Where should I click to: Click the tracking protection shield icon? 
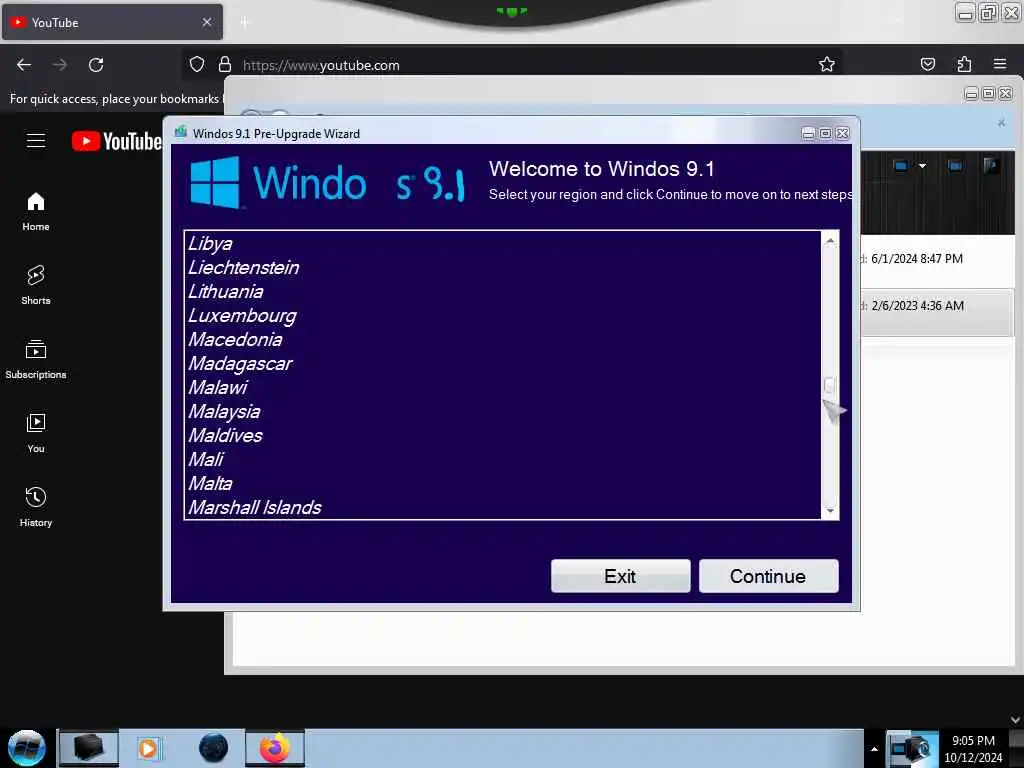pyautogui.click(x=197, y=64)
